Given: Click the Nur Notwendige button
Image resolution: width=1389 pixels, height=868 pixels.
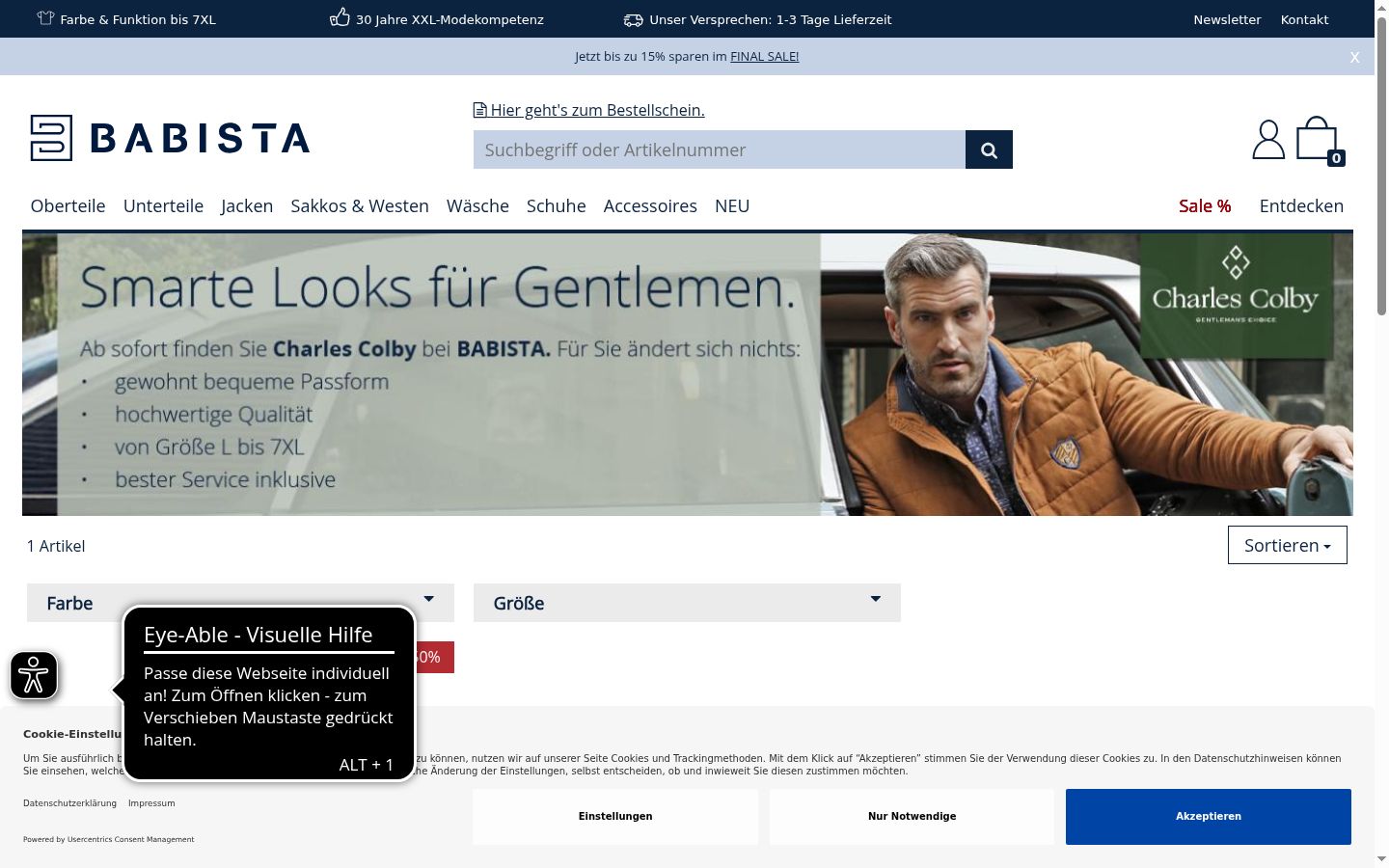Looking at the screenshot, I should [x=912, y=817].
